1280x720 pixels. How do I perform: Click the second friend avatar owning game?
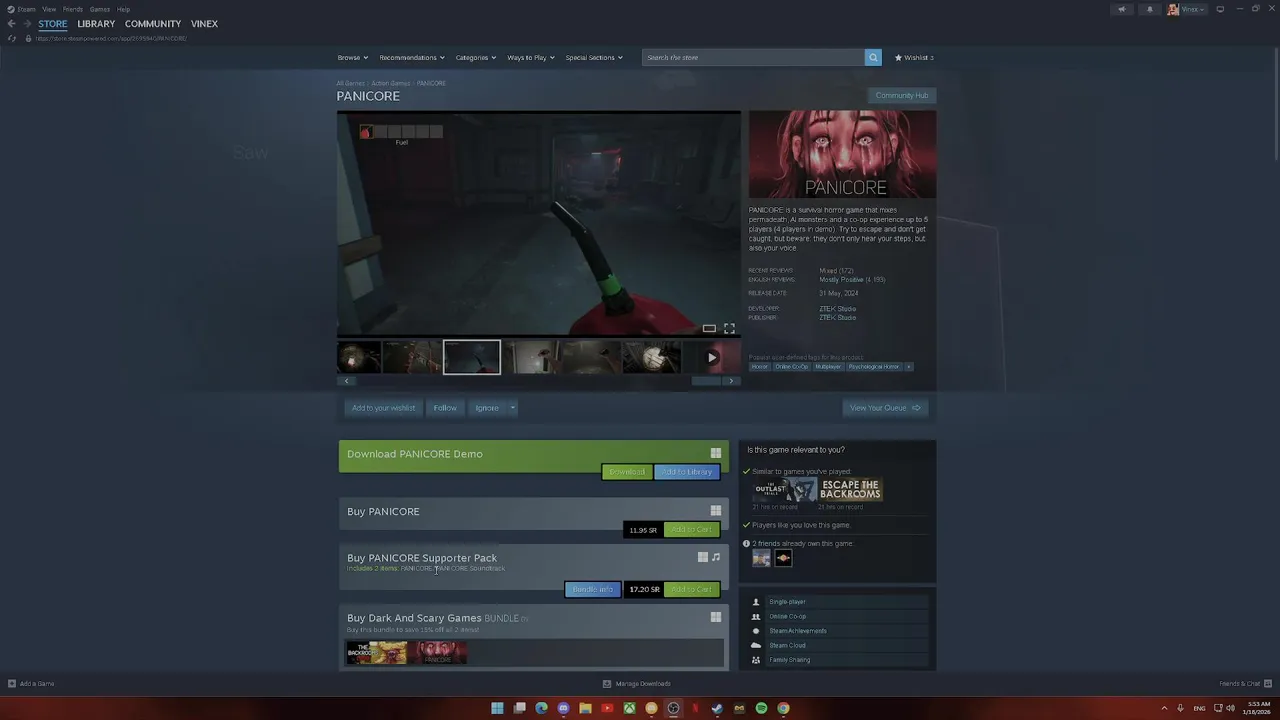[783, 559]
